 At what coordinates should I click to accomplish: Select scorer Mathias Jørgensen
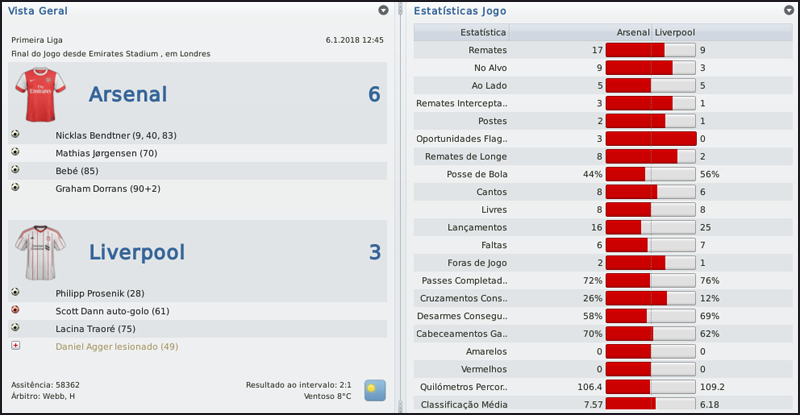click(107, 152)
